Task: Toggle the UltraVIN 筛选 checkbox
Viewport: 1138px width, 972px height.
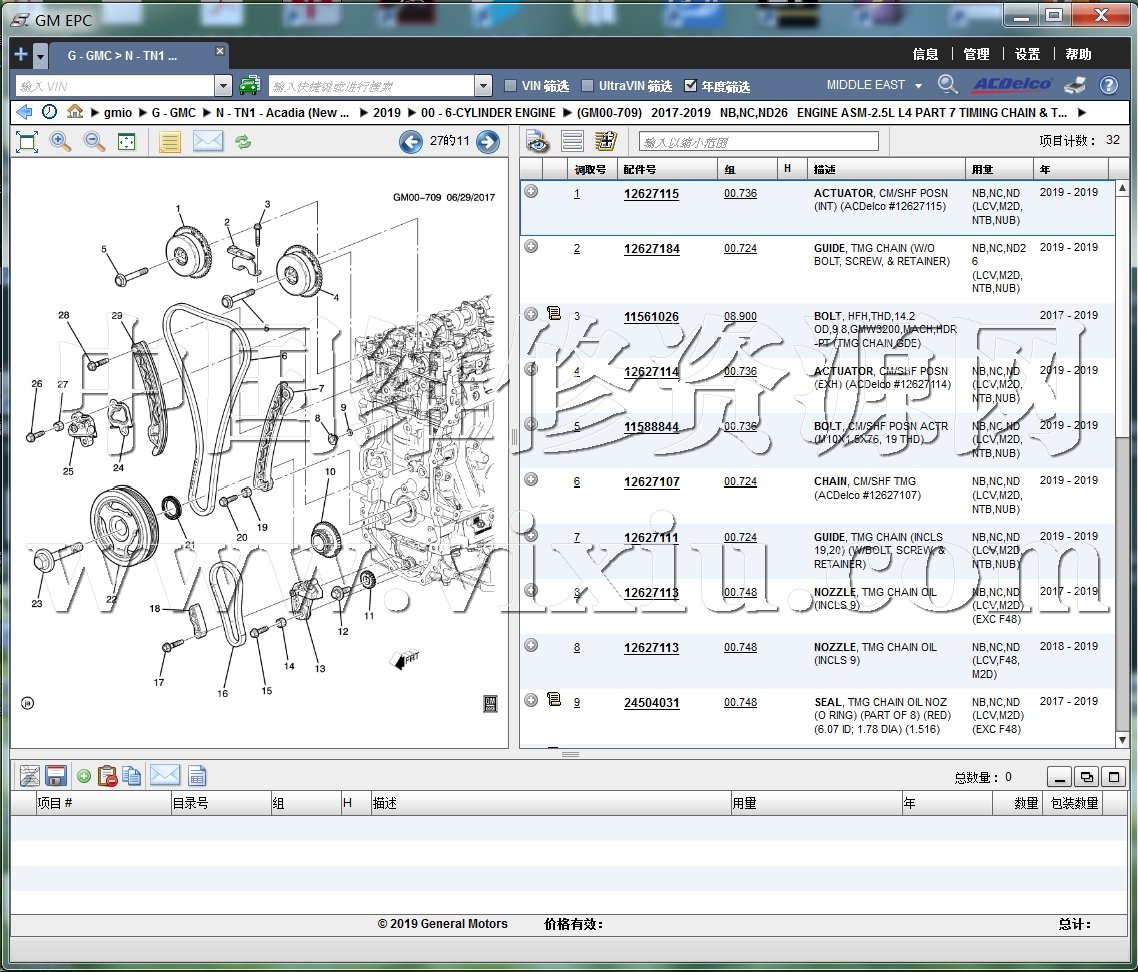Action: coord(588,86)
